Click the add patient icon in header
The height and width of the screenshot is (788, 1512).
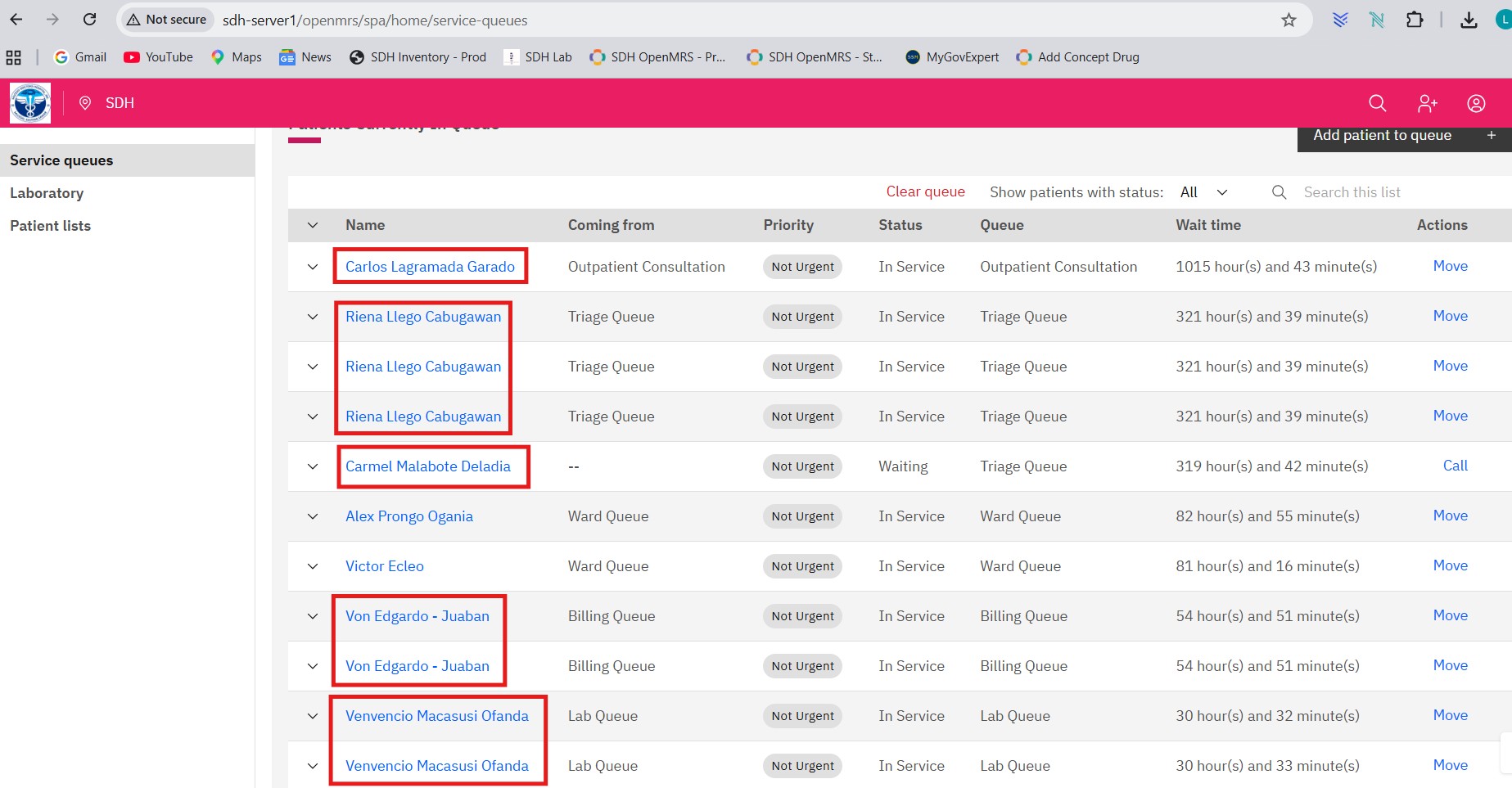point(1427,103)
